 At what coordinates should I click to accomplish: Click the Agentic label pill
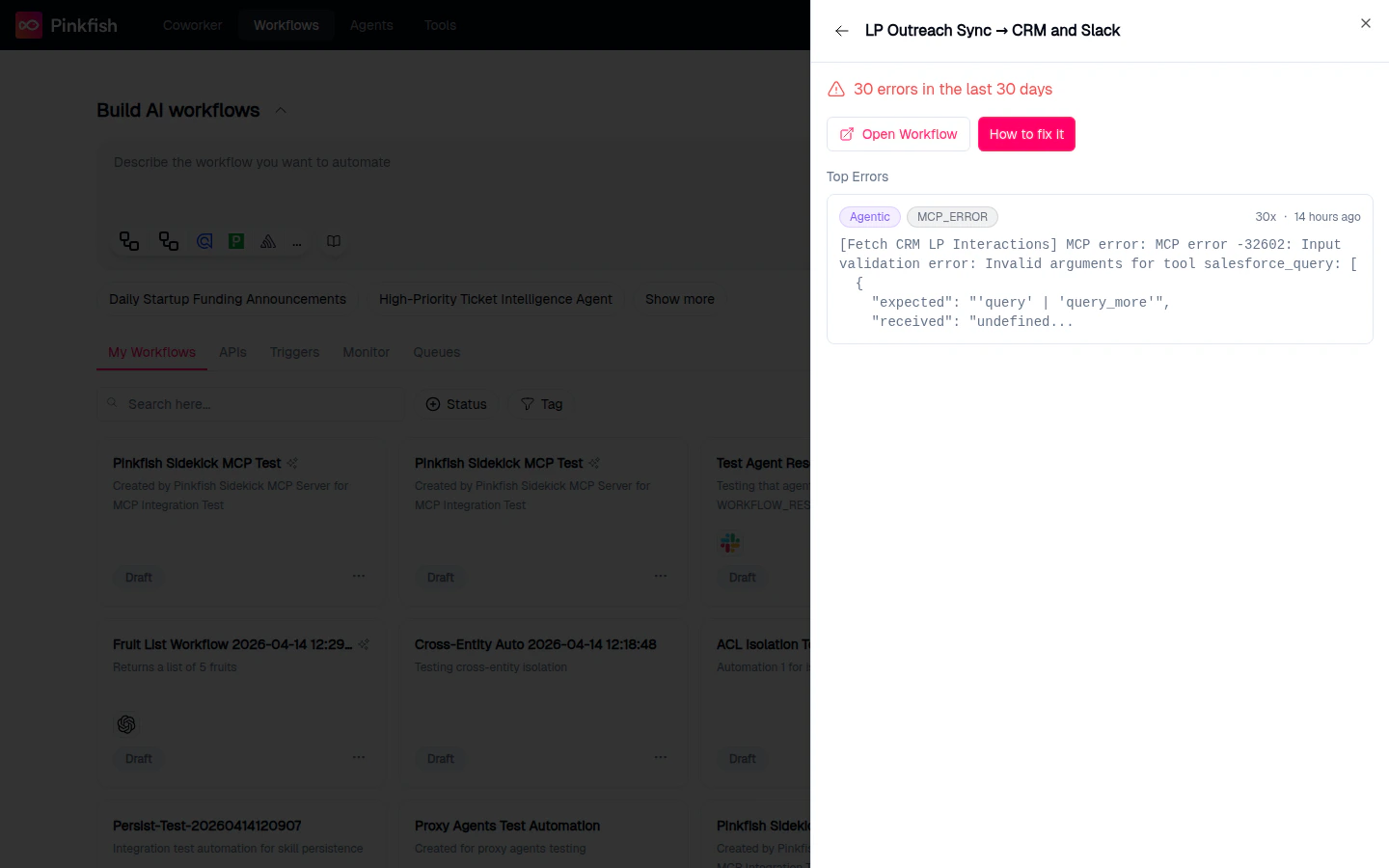[x=869, y=217]
